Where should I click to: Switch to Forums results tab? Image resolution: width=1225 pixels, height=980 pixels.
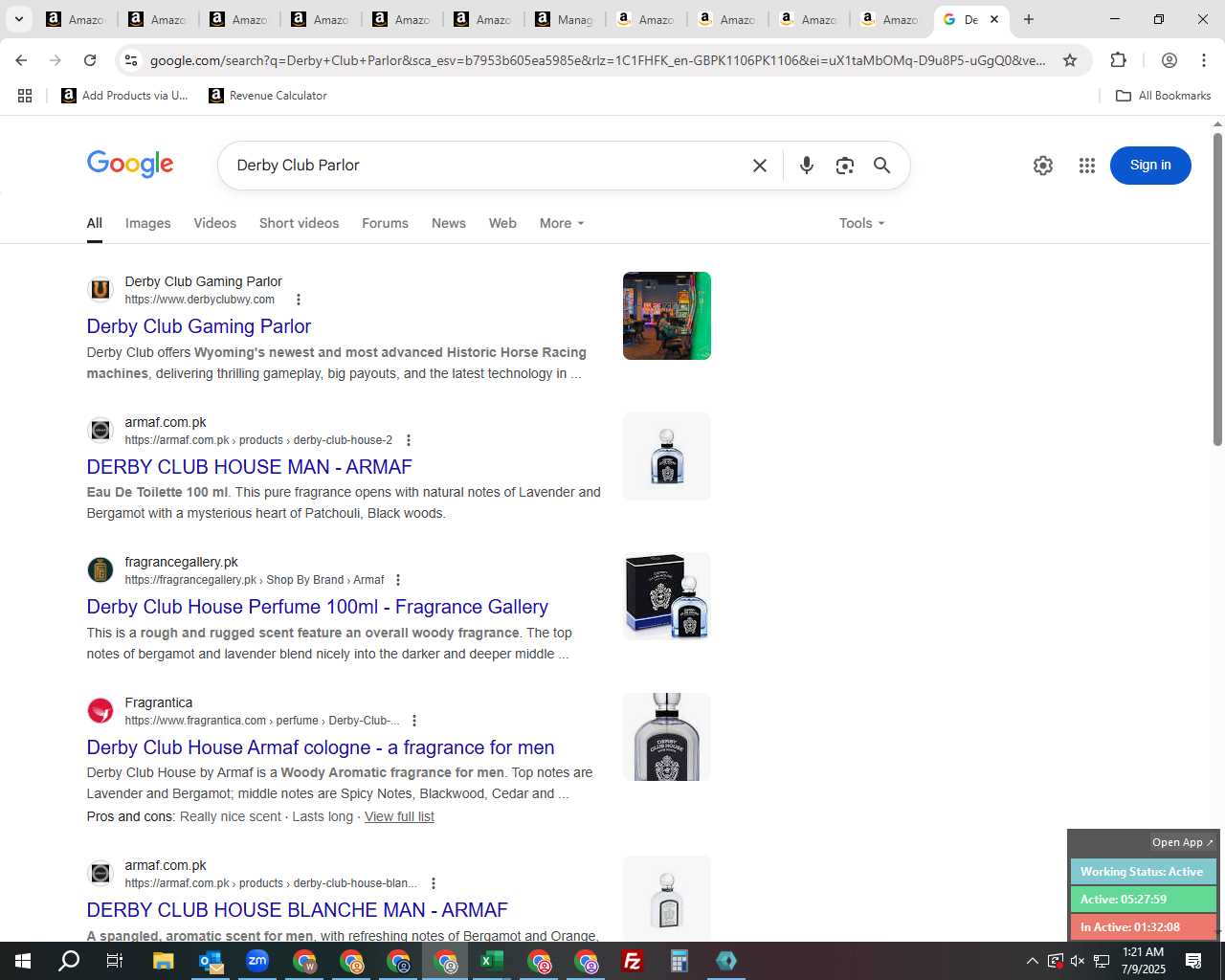(386, 223)
